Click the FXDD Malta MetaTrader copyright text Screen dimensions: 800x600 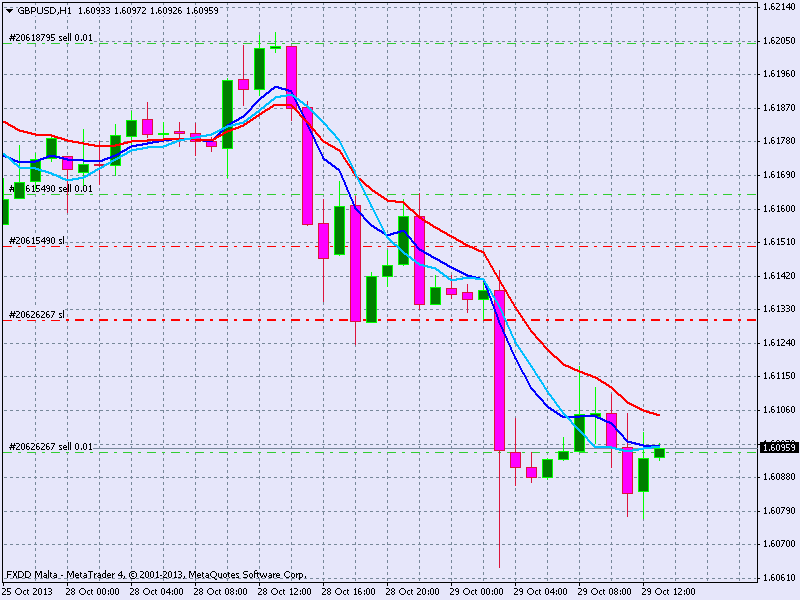pos(155,575)
